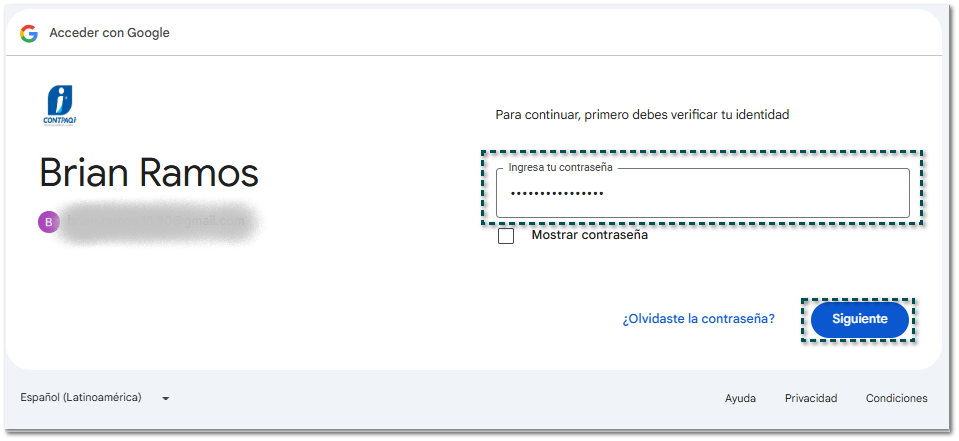Viewport: 959px width, 441px height.
Task: Click the language dropdown arrow
Action: pos(165,398)
